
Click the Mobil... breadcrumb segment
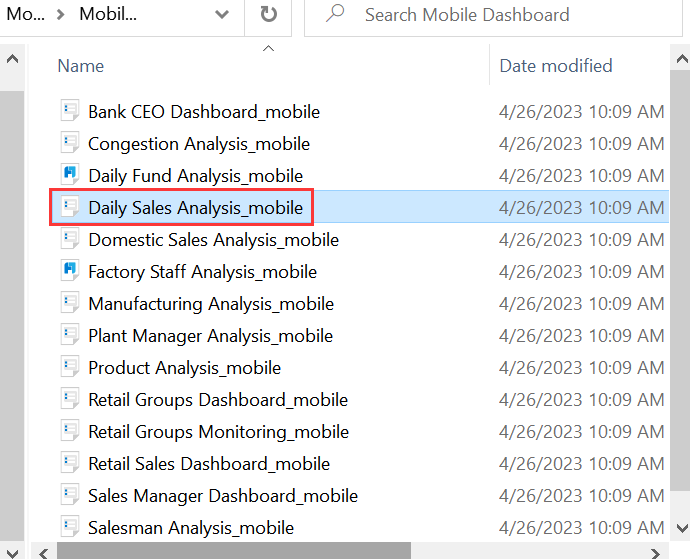(108, 14)
